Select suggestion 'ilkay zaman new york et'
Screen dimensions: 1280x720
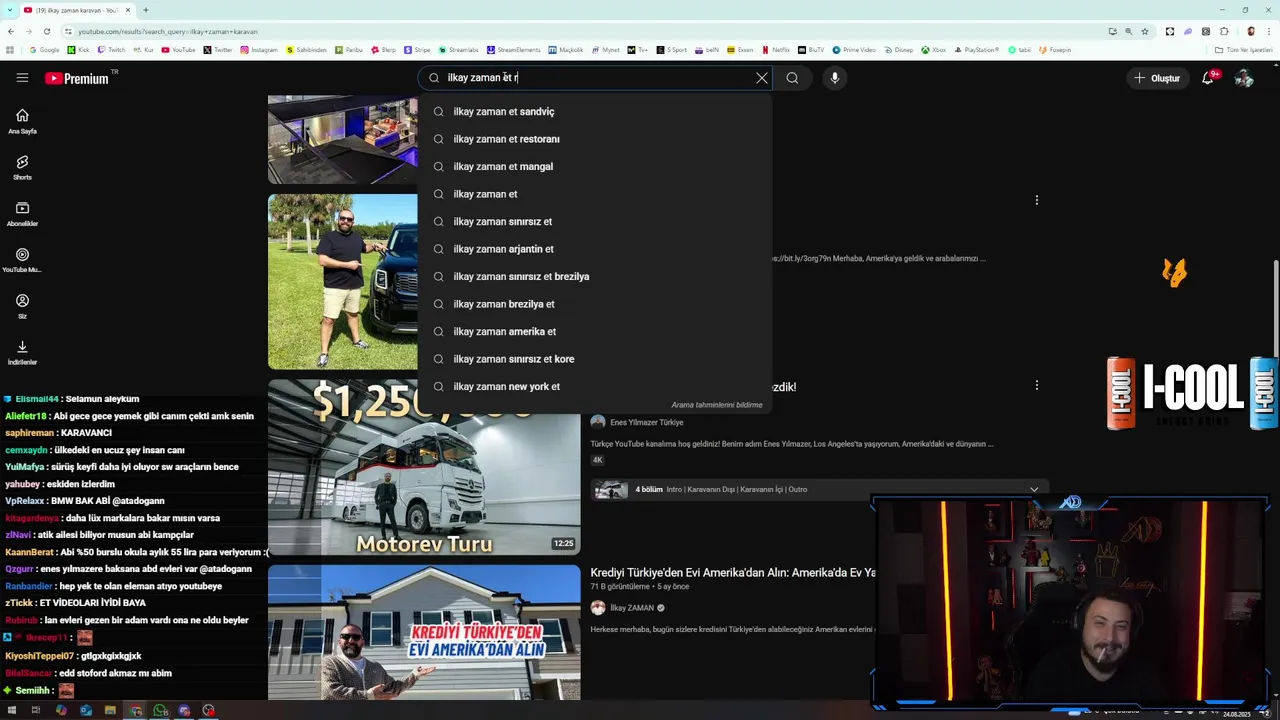point(595,387)
